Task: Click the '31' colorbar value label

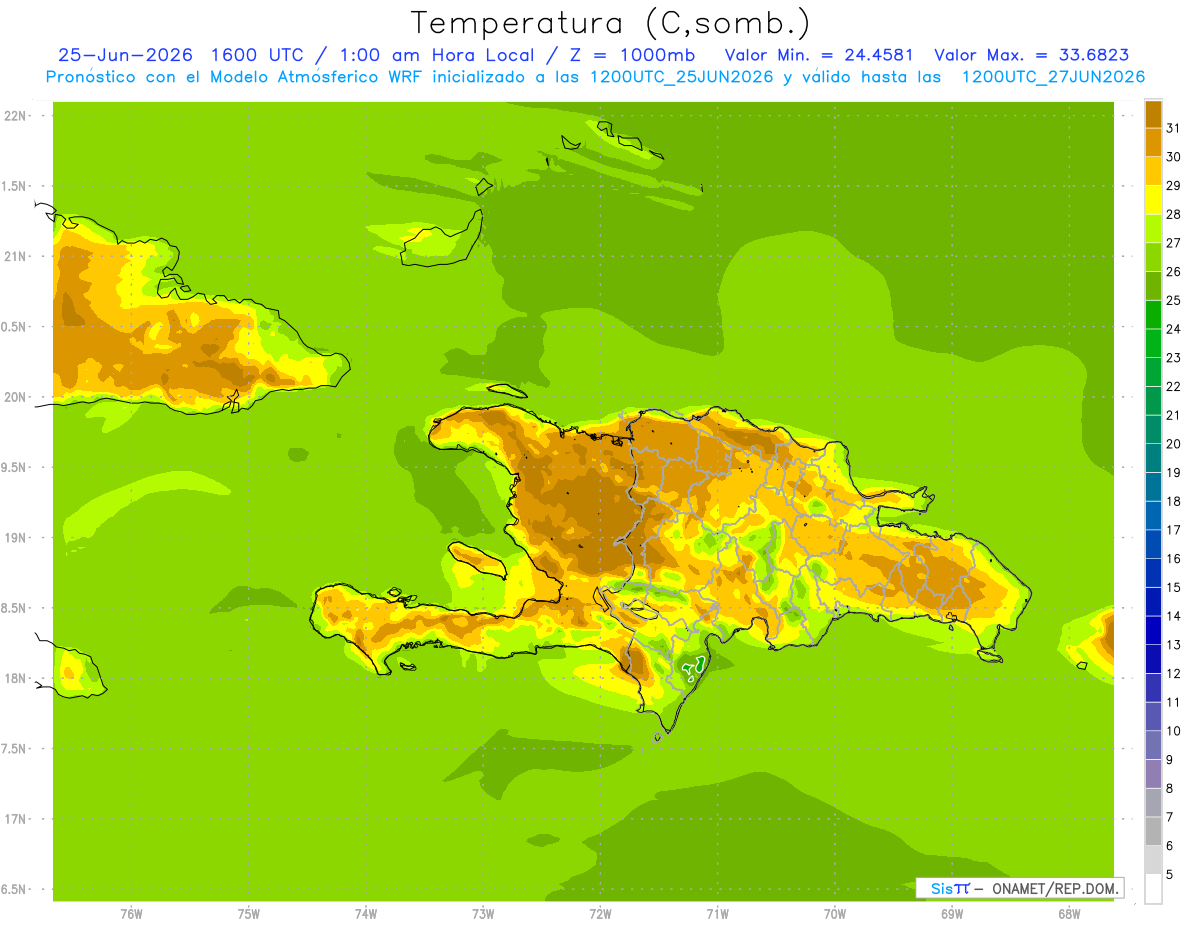Action: [1173, 128]
